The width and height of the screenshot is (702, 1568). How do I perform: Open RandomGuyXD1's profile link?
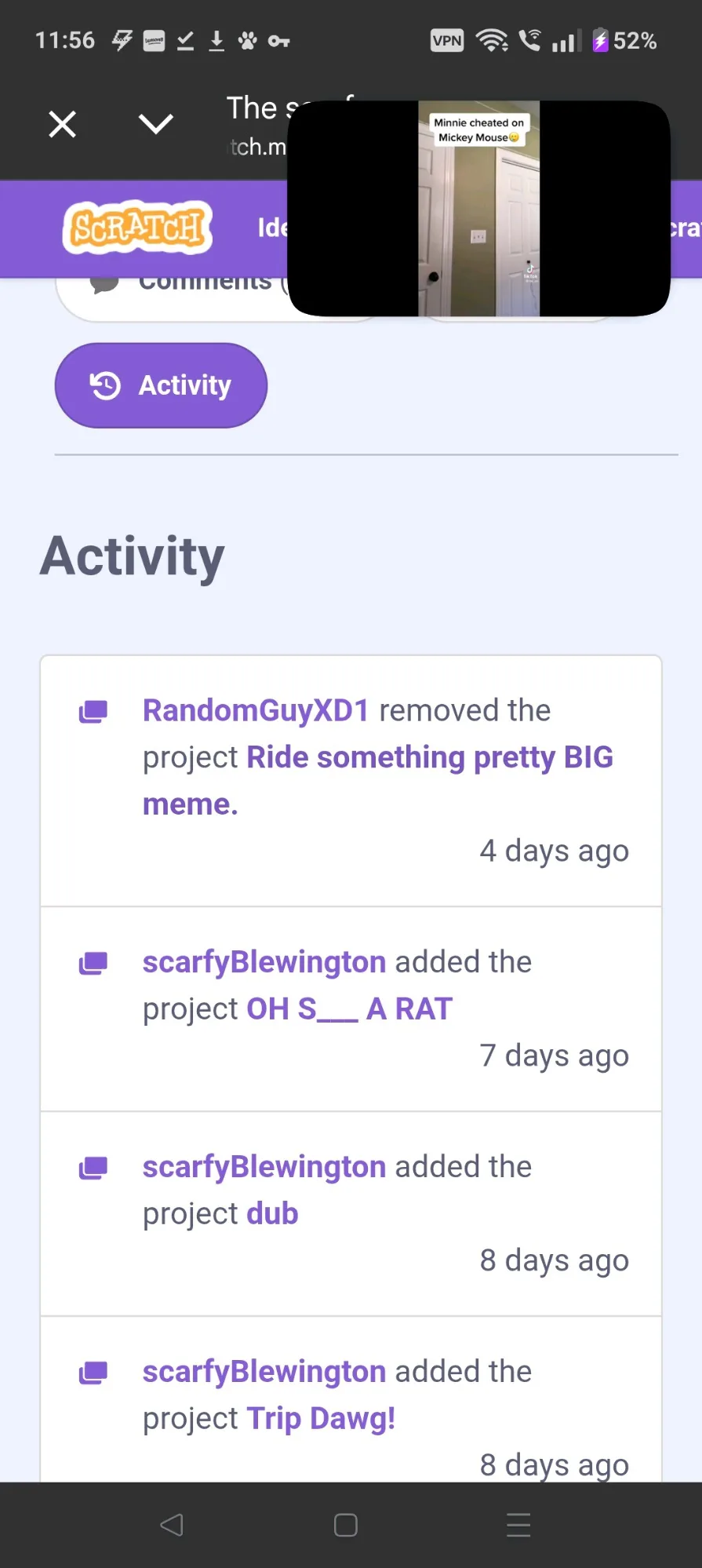point(256,710)
